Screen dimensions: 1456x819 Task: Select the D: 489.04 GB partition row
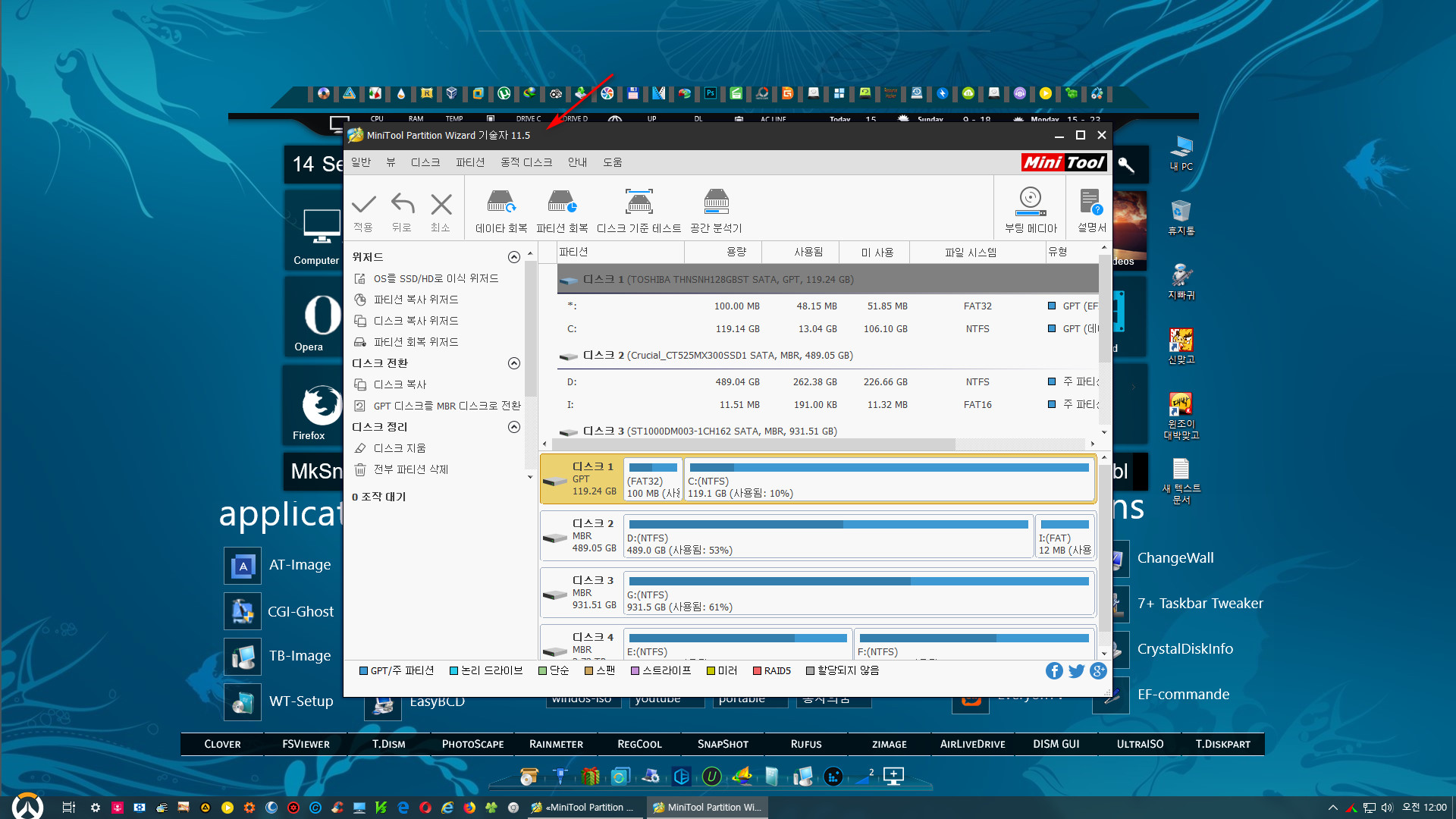pos(827,382)
